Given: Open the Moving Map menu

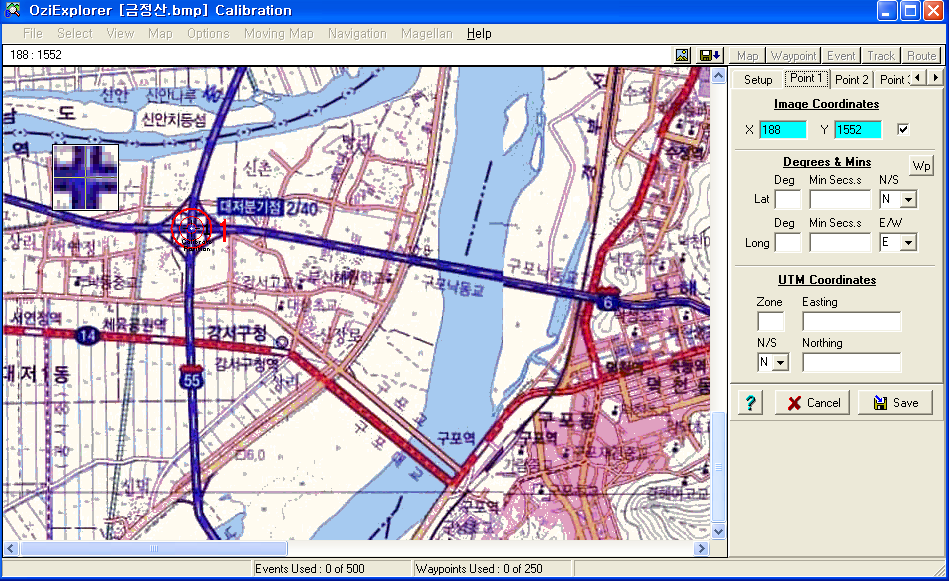Looking at the screenshot, I should click(279, 33).
